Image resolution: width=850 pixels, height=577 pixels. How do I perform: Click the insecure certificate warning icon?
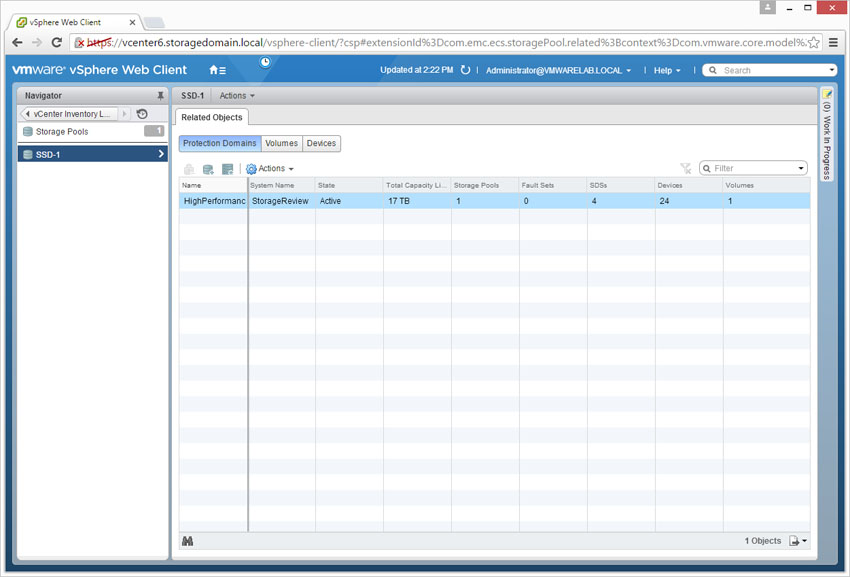[79, 42]
